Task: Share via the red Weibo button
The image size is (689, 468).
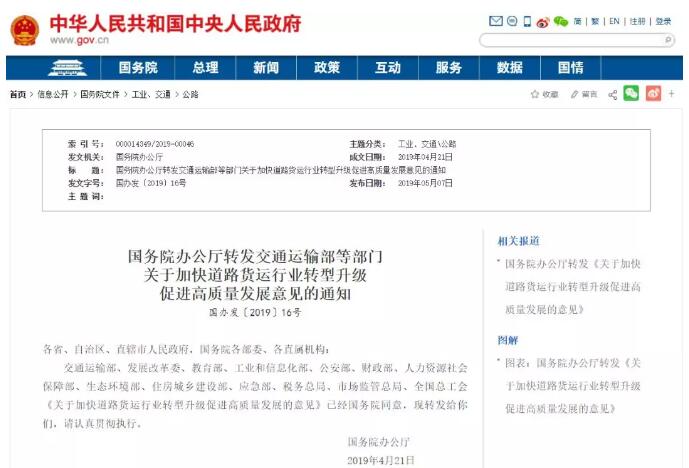Action: (x=653, y=93)
